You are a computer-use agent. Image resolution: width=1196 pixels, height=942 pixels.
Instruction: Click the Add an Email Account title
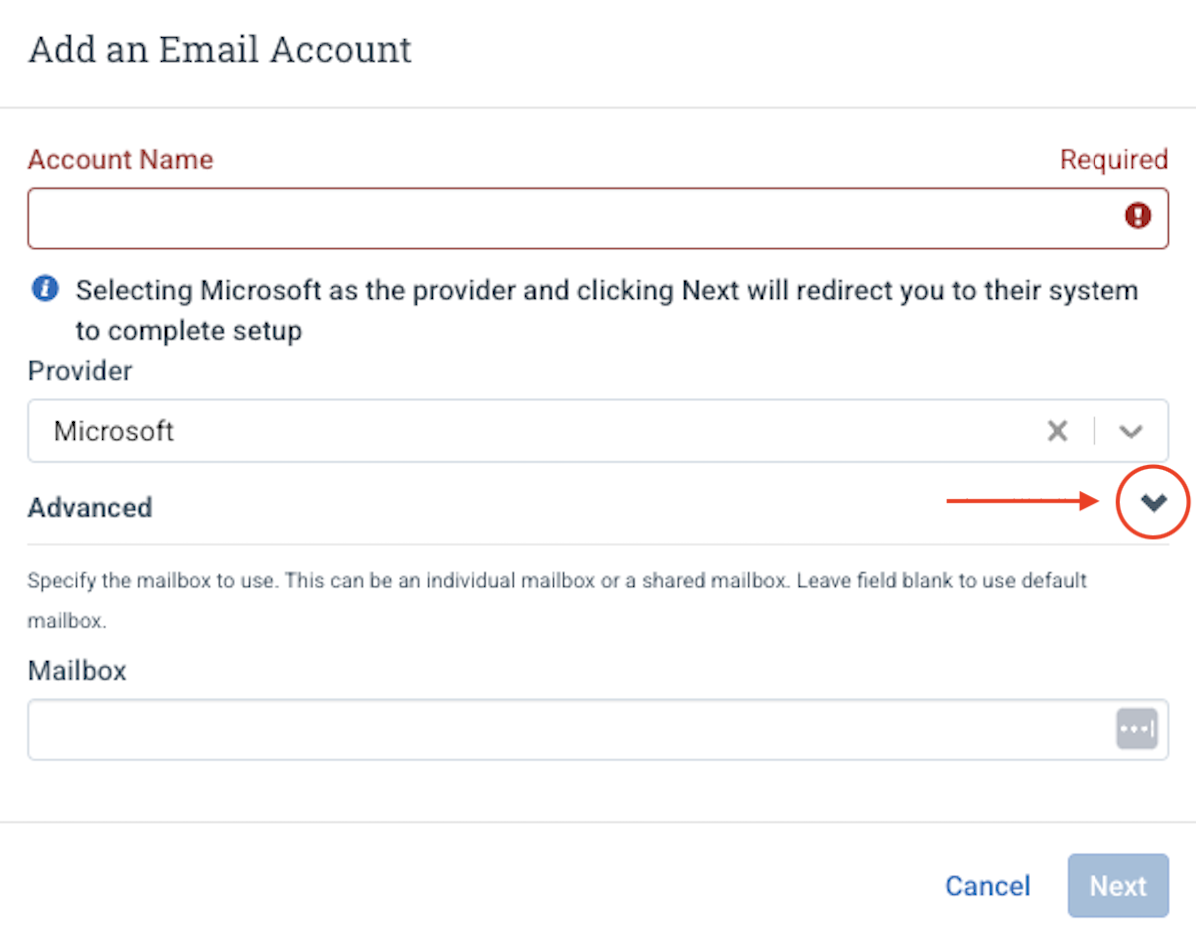pos(220,50)
